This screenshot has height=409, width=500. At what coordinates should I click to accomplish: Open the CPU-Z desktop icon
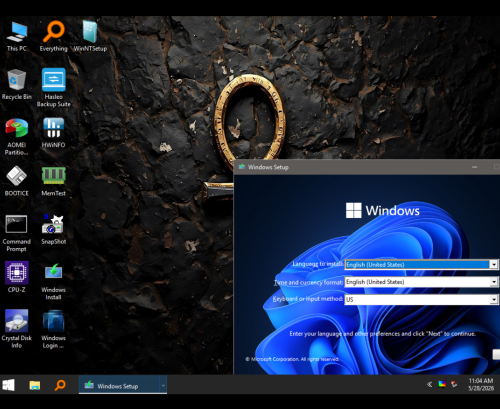click(17, 277)
